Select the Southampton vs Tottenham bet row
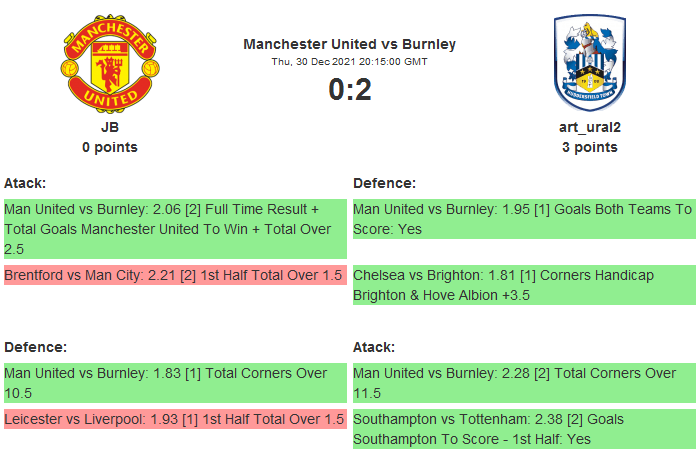The width and height of the screenshot is (700, 460). 523,429
